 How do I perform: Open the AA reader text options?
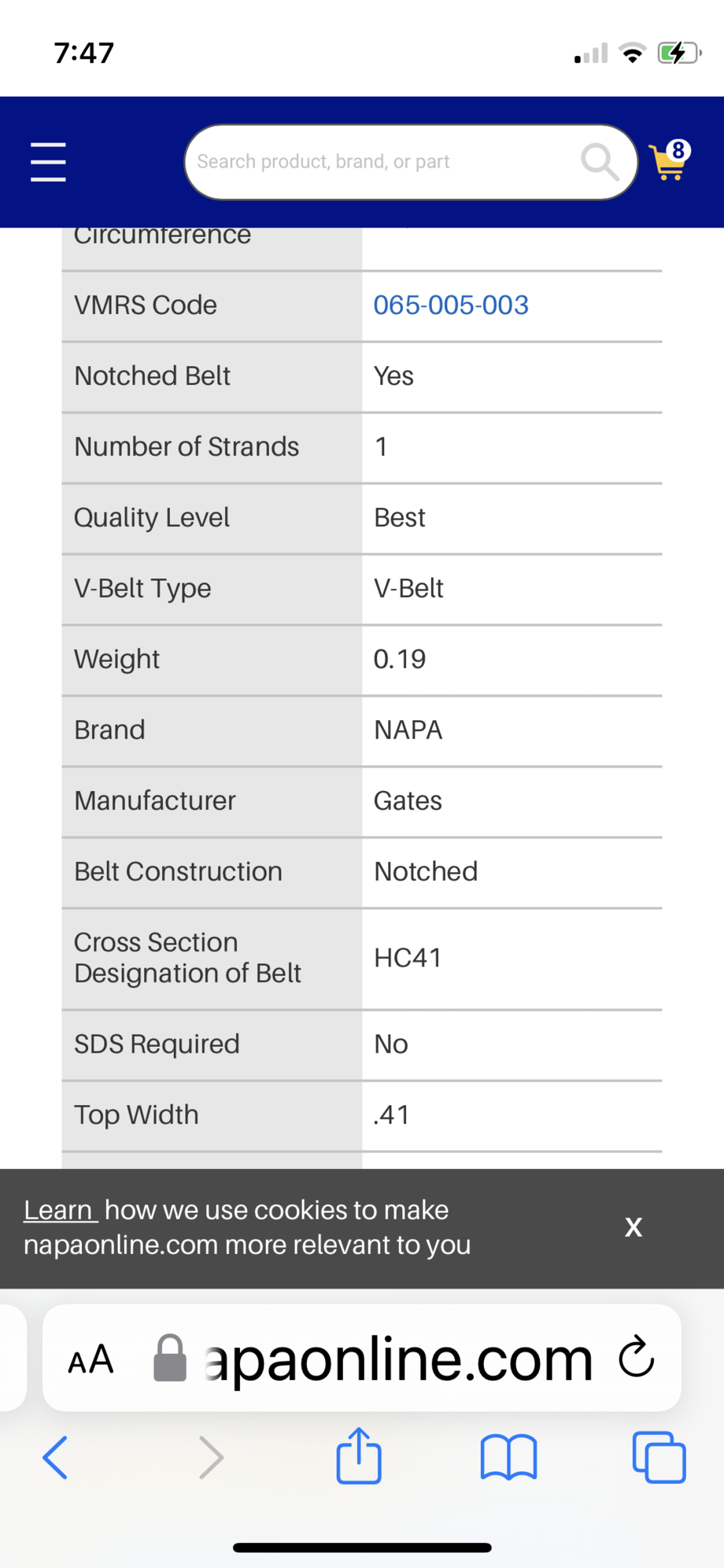(x=90, y=1359)
